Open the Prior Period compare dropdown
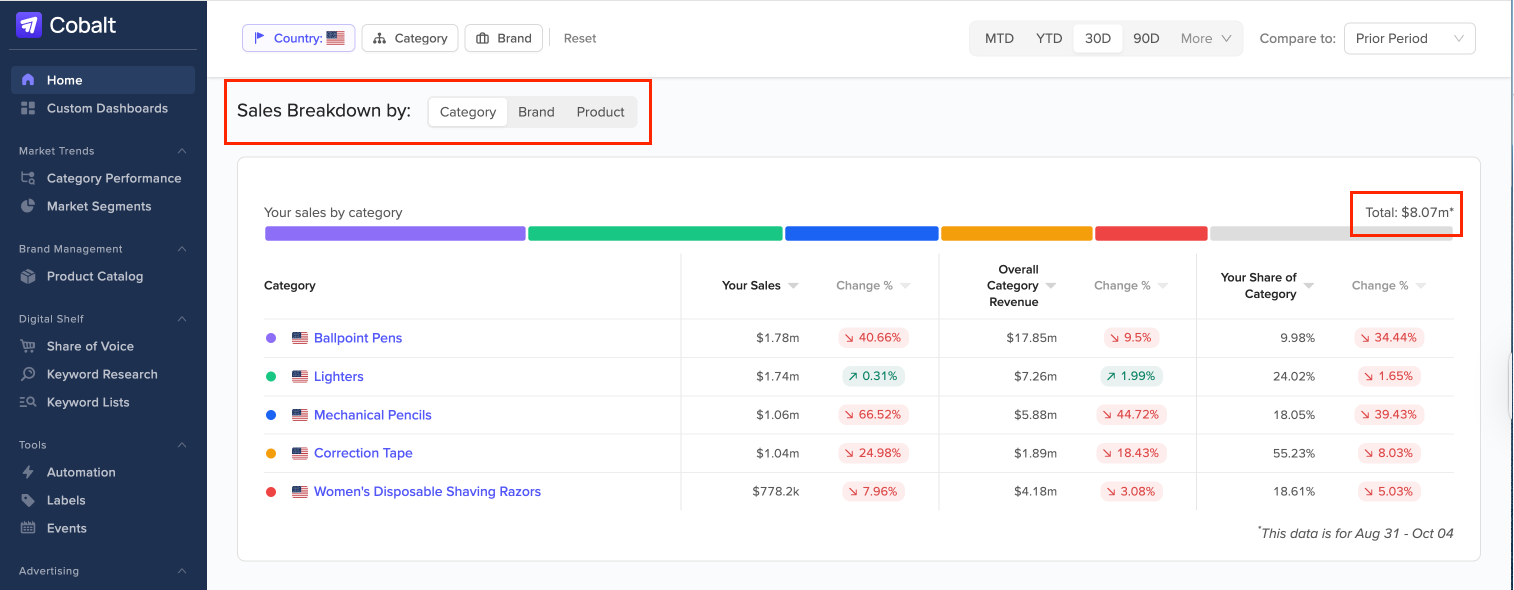This screenshot has height=590, width=1514. tap(1409, 38)
